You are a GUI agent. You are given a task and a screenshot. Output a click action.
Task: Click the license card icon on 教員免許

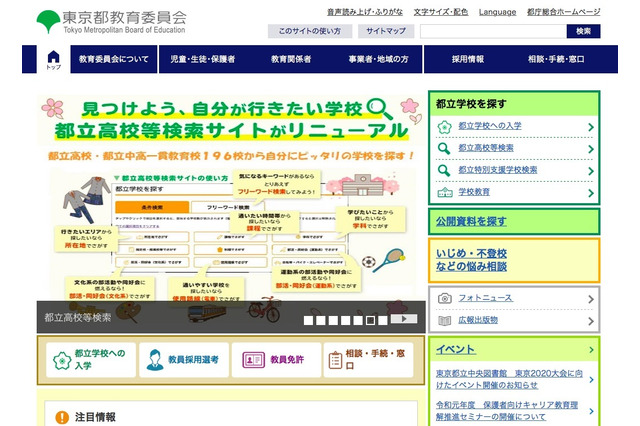(x=253, y=360)
